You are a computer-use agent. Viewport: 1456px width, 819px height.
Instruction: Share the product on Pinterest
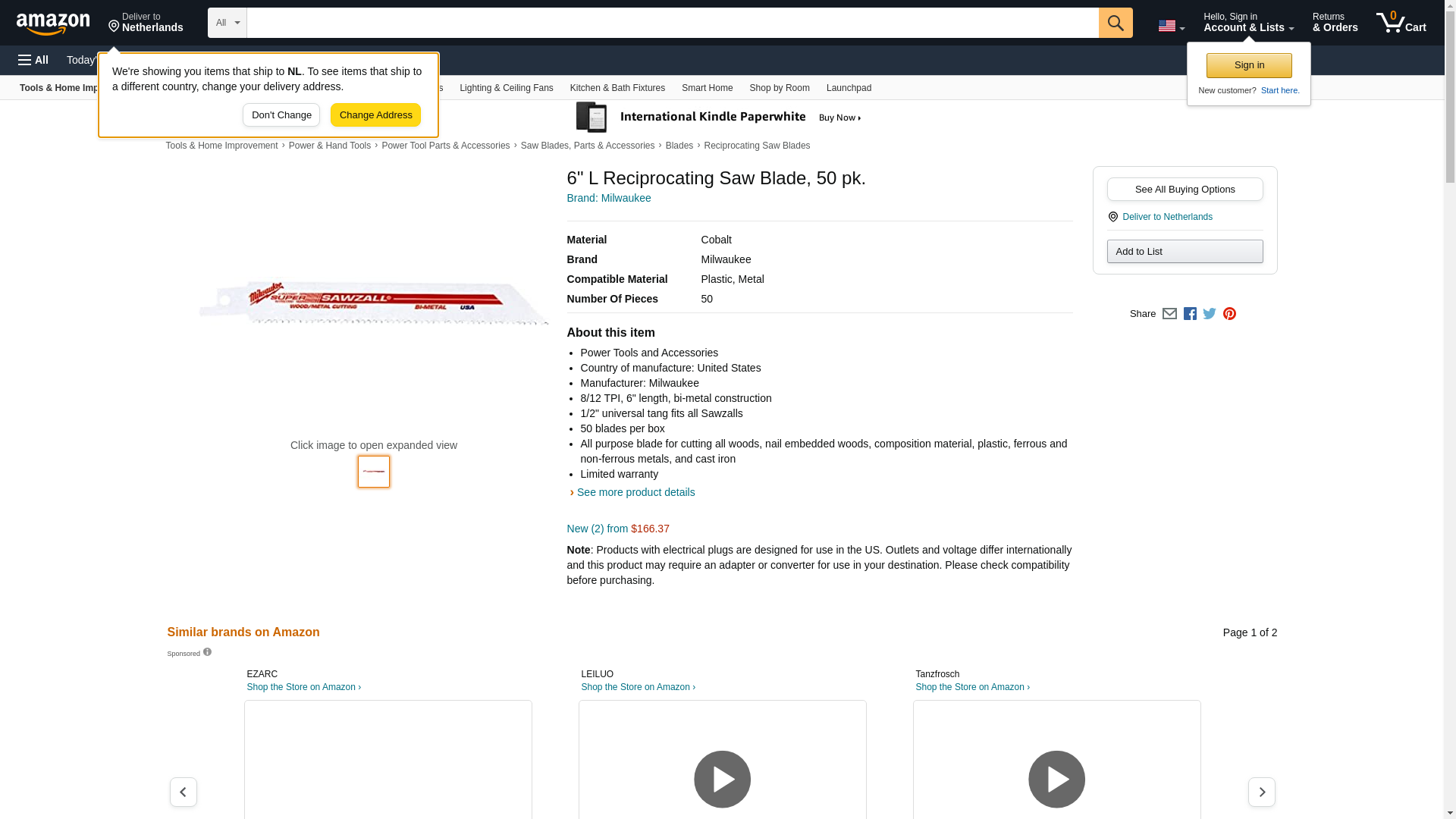1229,314
